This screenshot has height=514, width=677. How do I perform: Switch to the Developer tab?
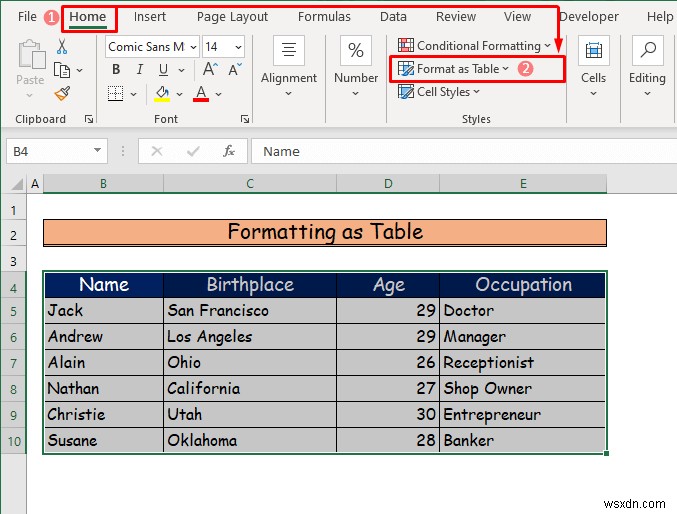(x=589, y=16)
